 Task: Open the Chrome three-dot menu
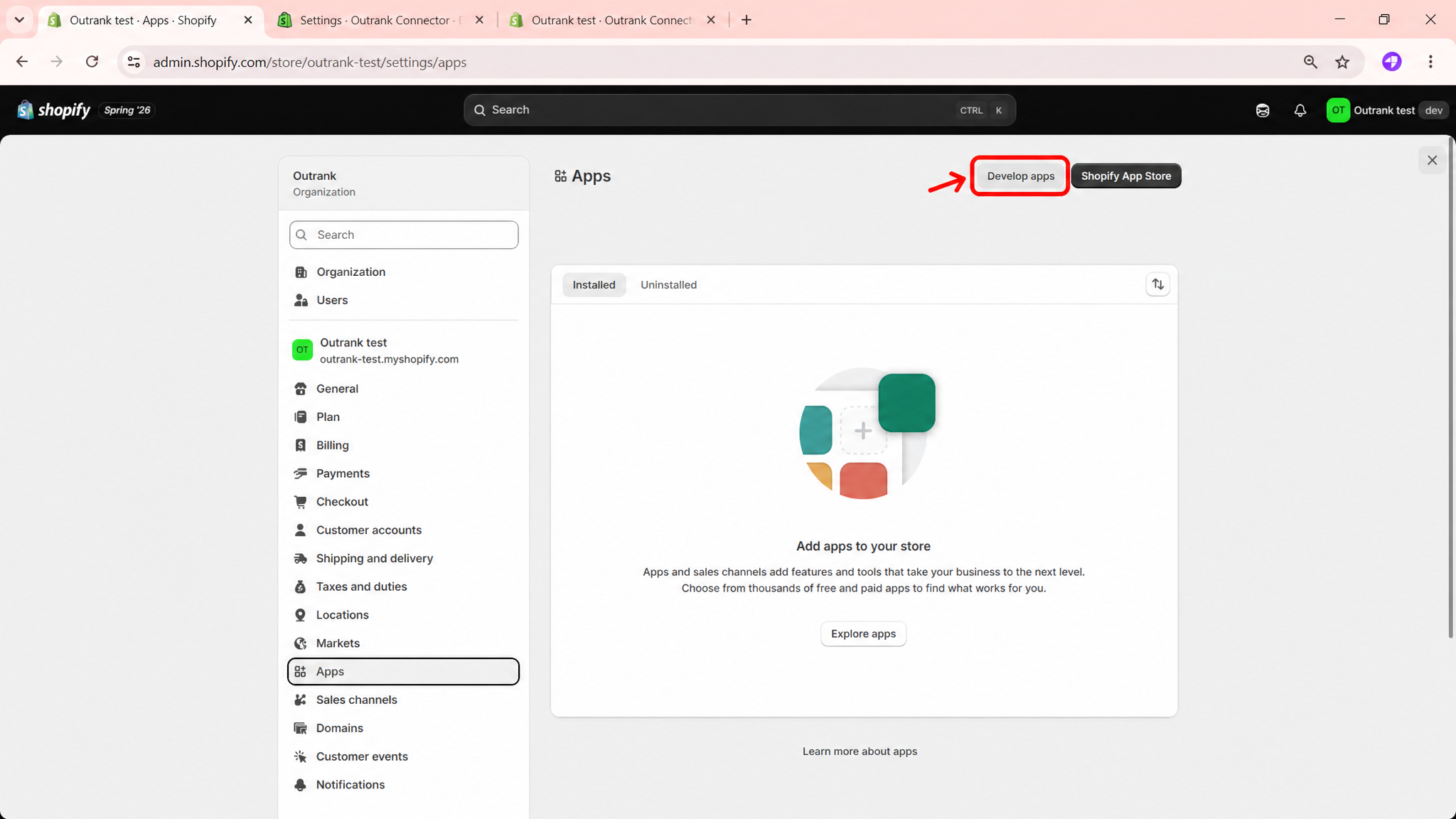pyautogui.click(x=1430, y=62)
